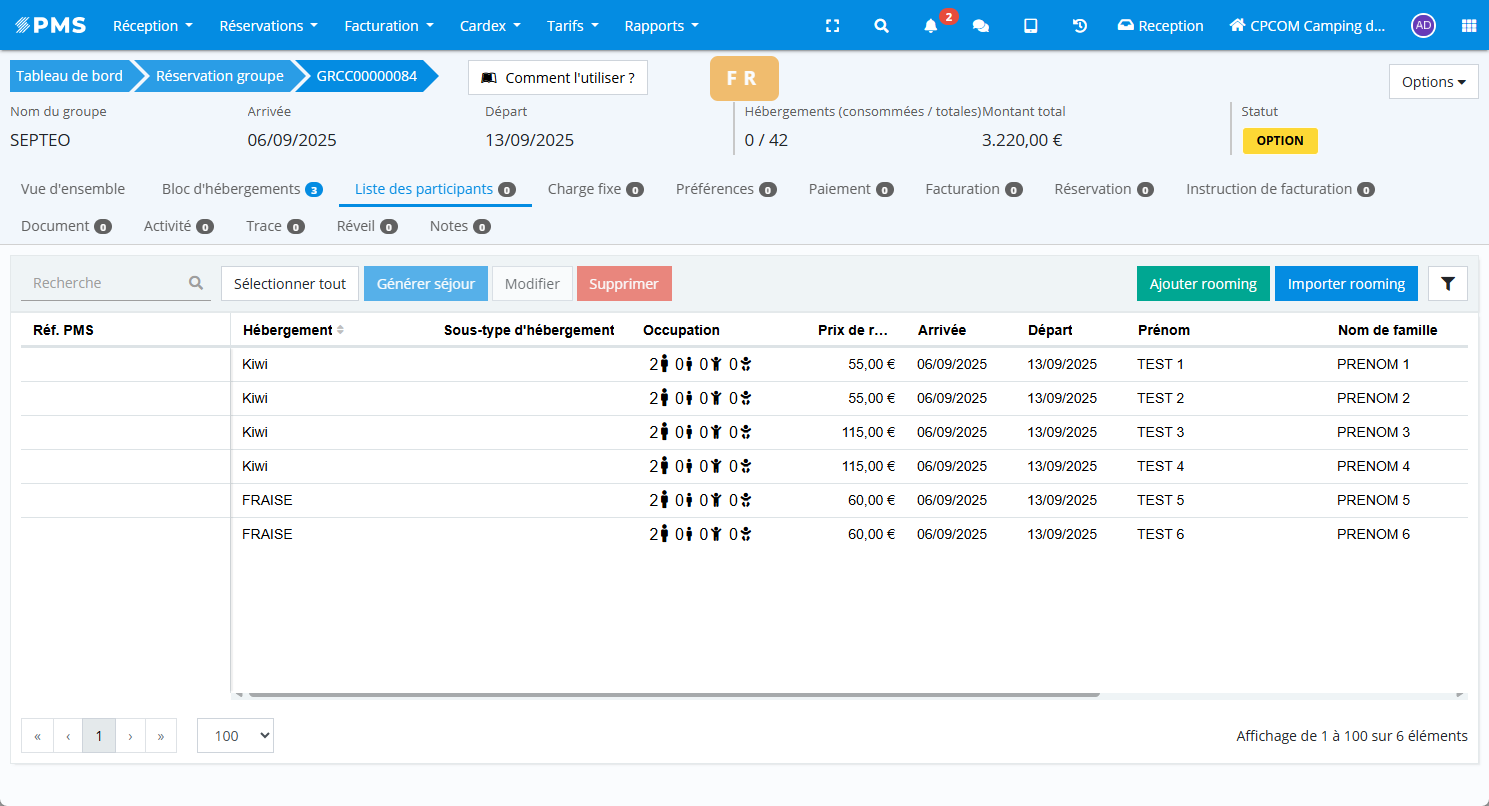
Task: Change page size from 100 dropdown
Action: point(235,735)
